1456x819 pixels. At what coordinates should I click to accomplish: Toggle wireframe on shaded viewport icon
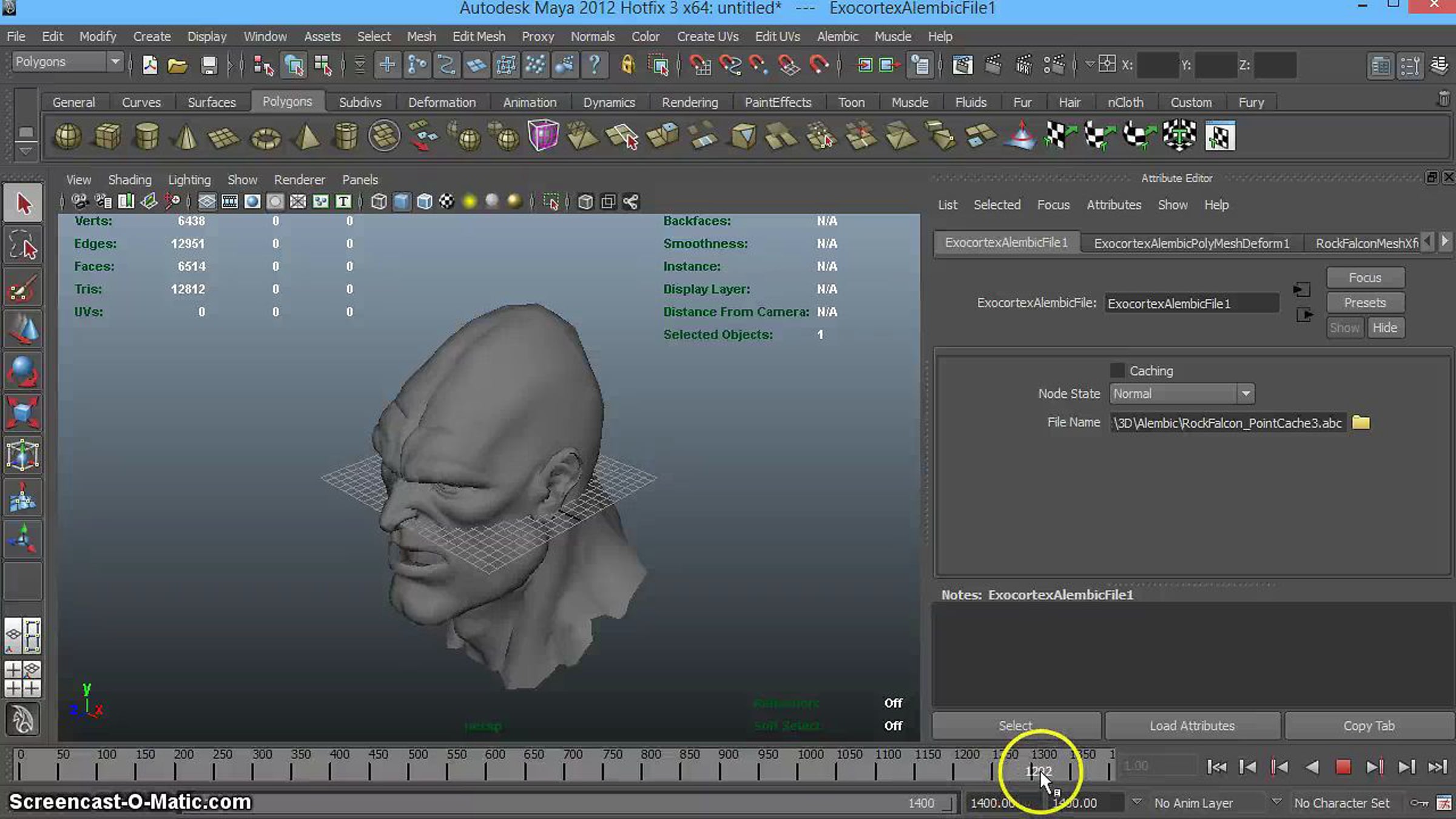click(424, 201)
